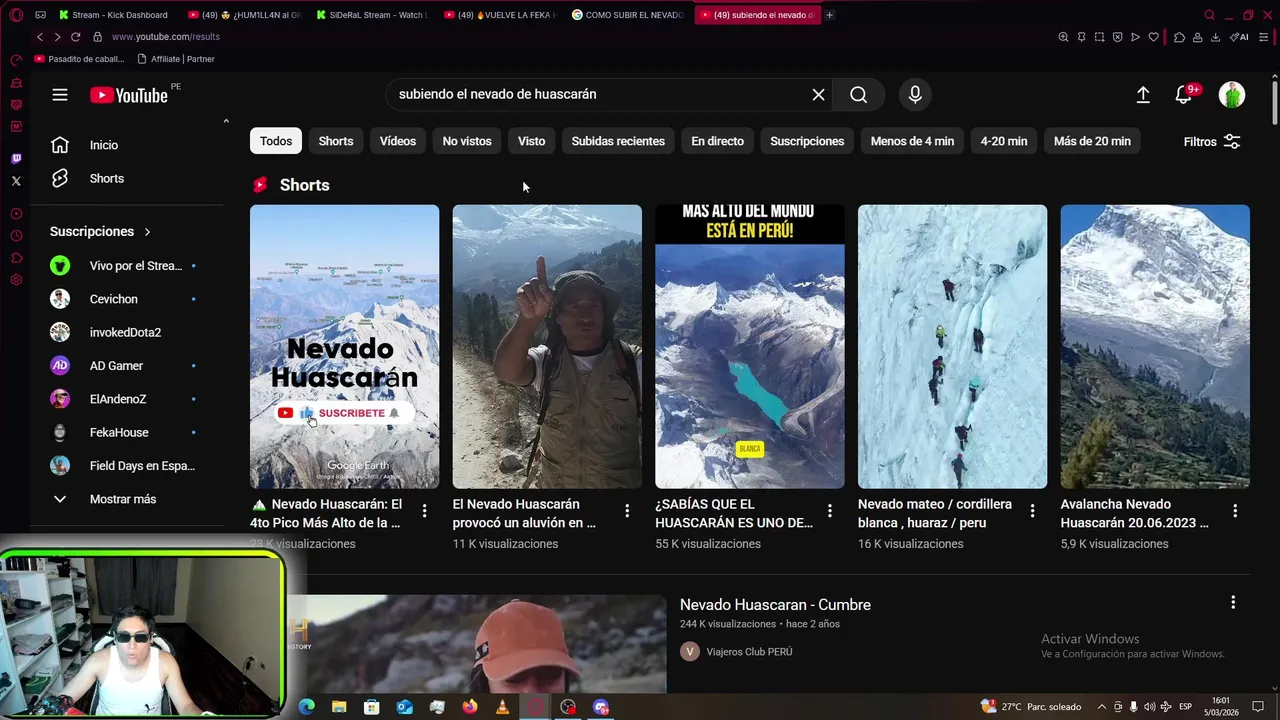This screenshot has height=720, width=1280.
Task: Go back in the browser navigation
Action: point(40,37)
